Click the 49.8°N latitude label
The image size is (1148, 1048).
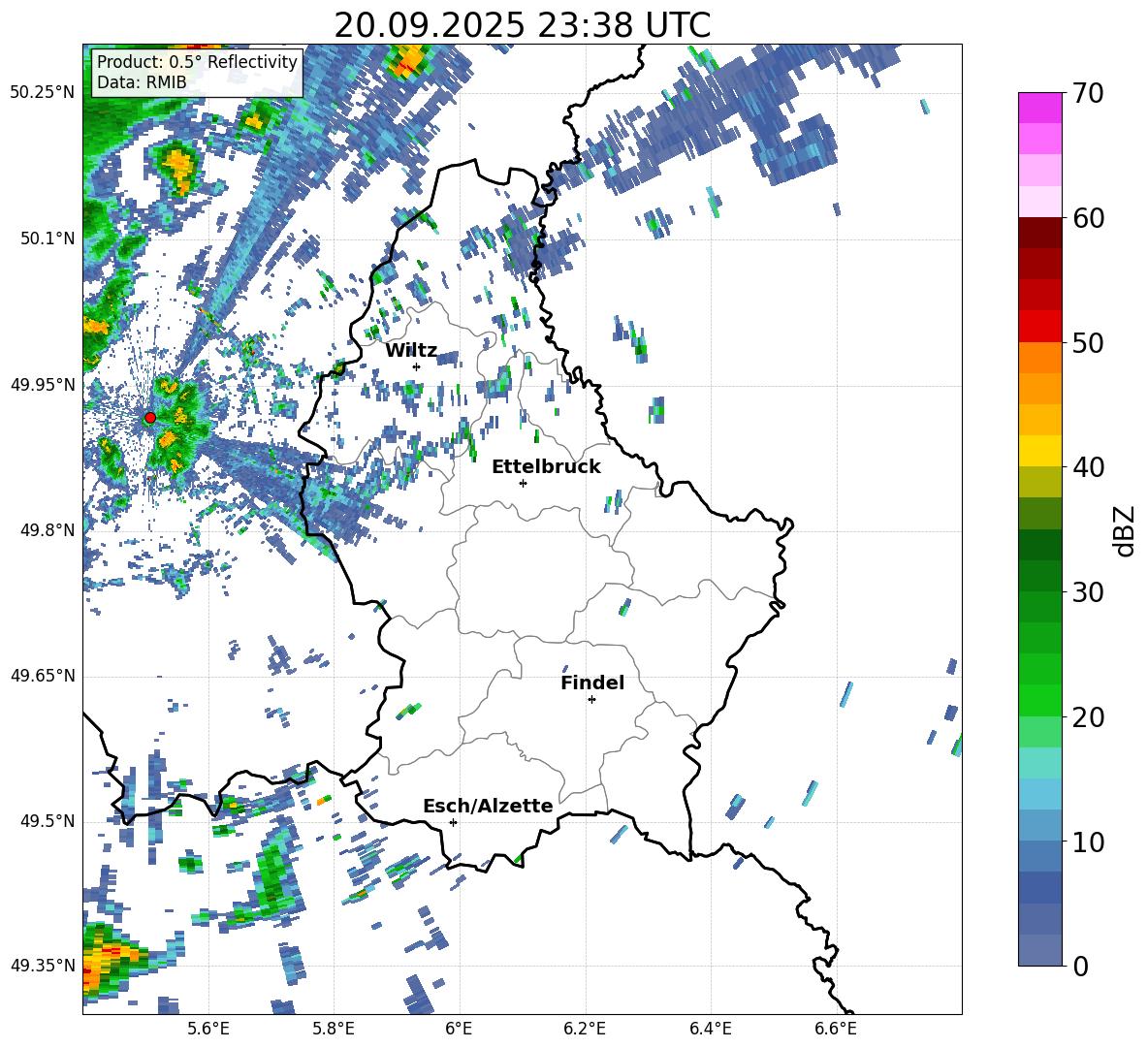[x=47, y=530]
